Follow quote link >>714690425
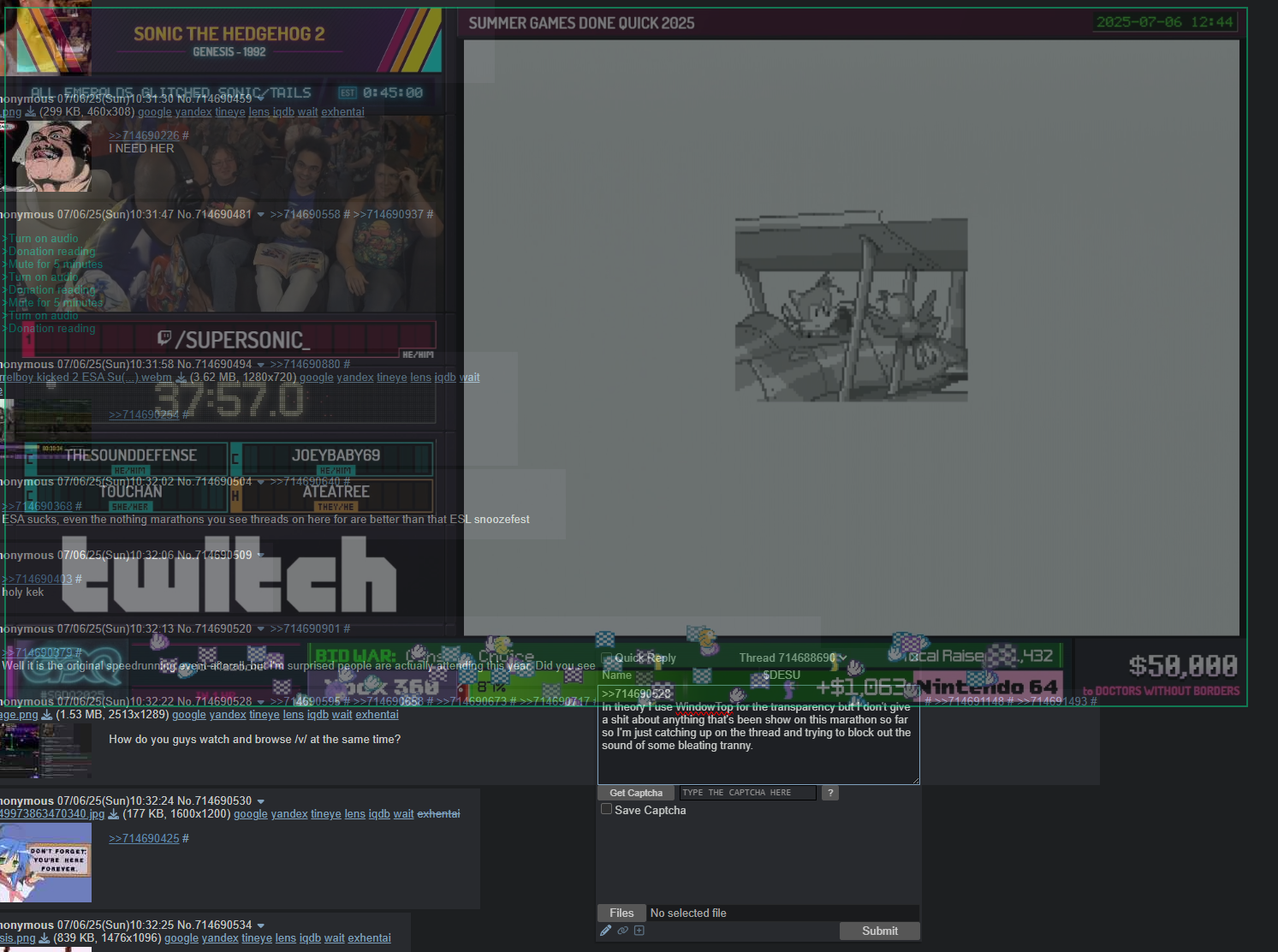This screenshot has height=952, width=1278. (x=144, y=838)
